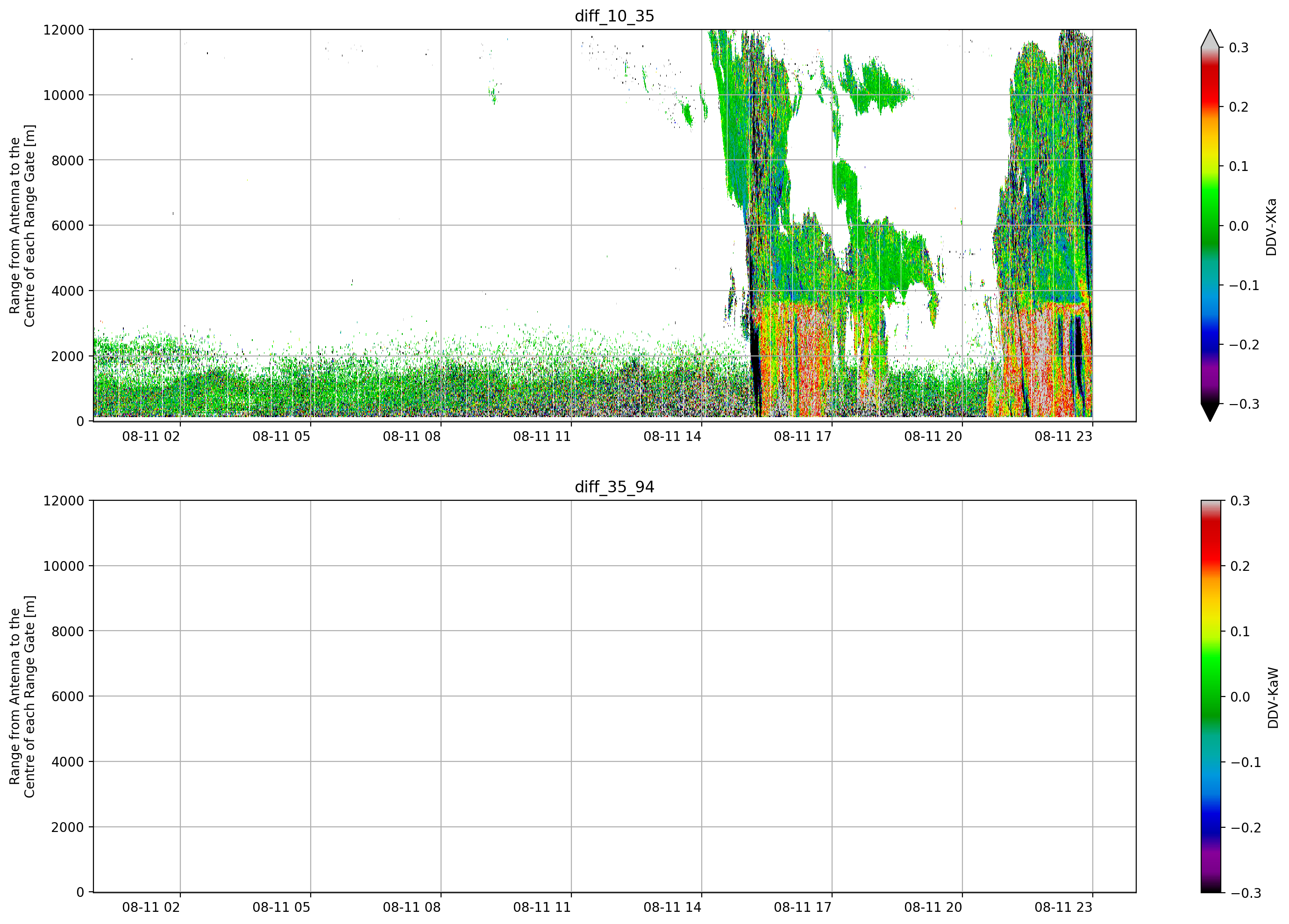The width and height of the screenshot is (1289, 924).
Task: Click the −0.1 tick on the DDV-KaW colorbar
Action: pyautogui.click(x=1245, y=762)
